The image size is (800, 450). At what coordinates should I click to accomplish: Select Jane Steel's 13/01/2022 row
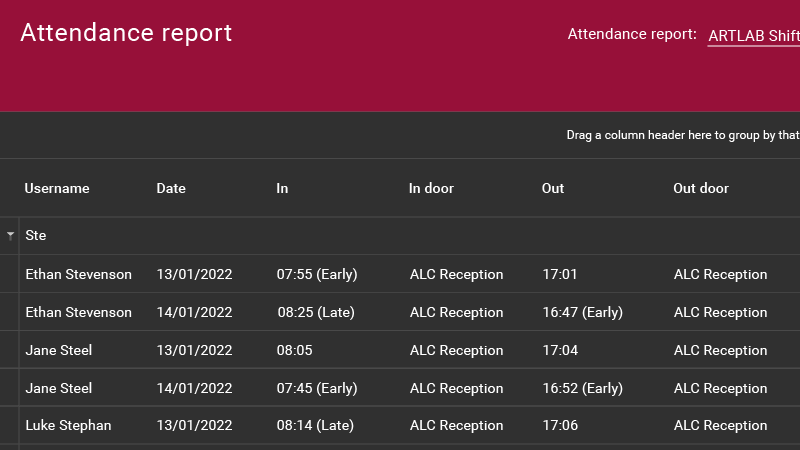[x=58, y=350]
